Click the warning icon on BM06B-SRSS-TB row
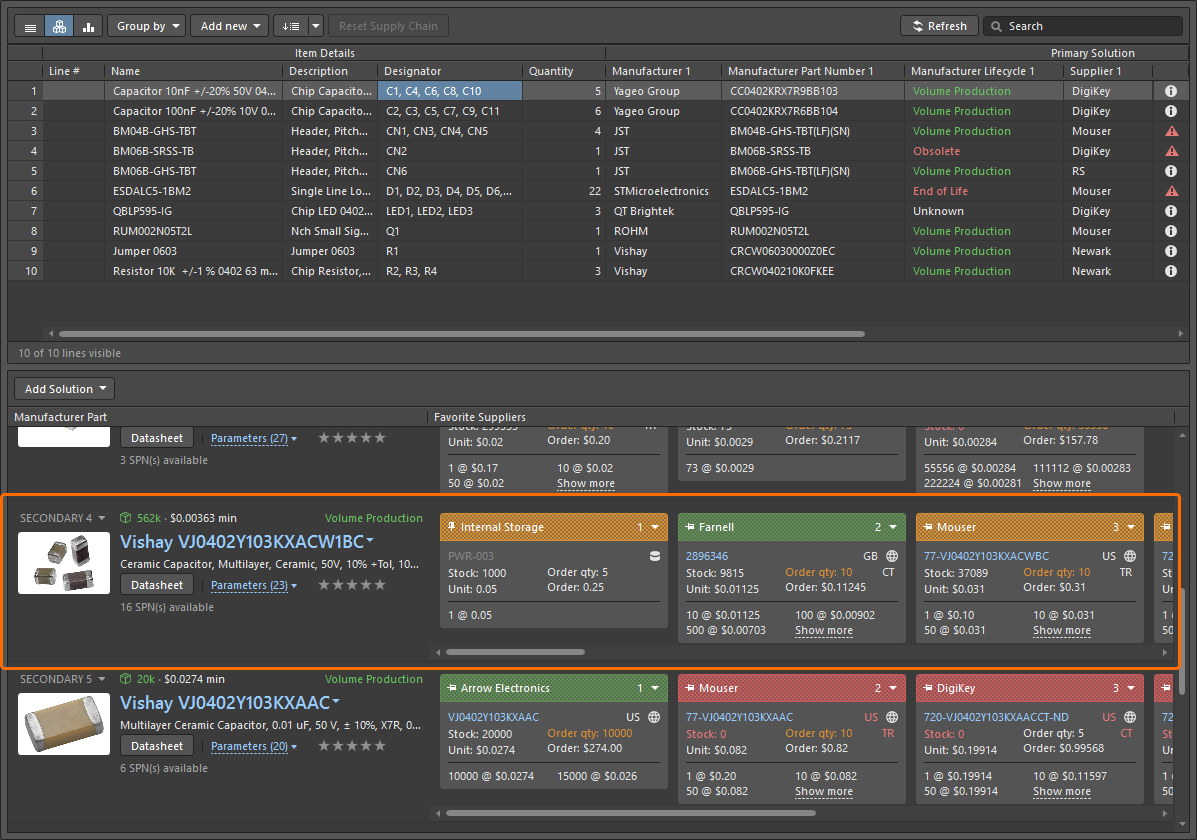Image resolution: width=1197 pixels, height=840 pixels. (1171, 151)
